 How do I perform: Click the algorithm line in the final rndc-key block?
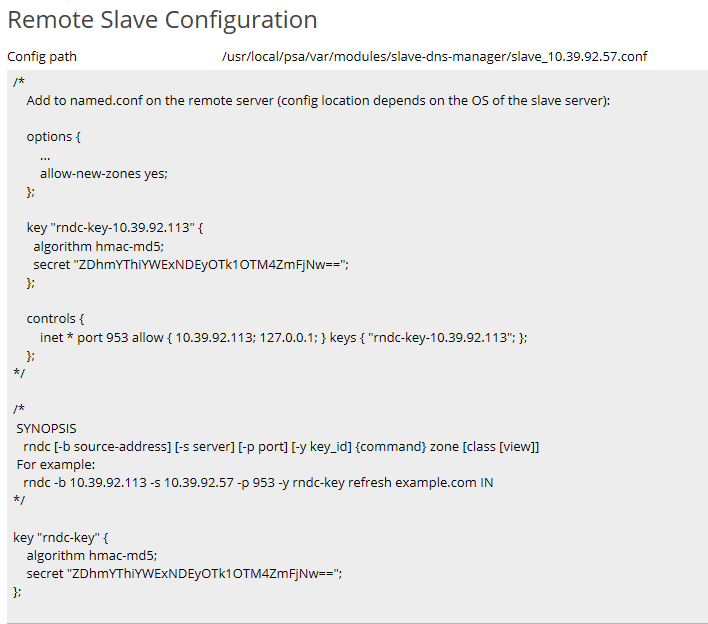[92, 555]
